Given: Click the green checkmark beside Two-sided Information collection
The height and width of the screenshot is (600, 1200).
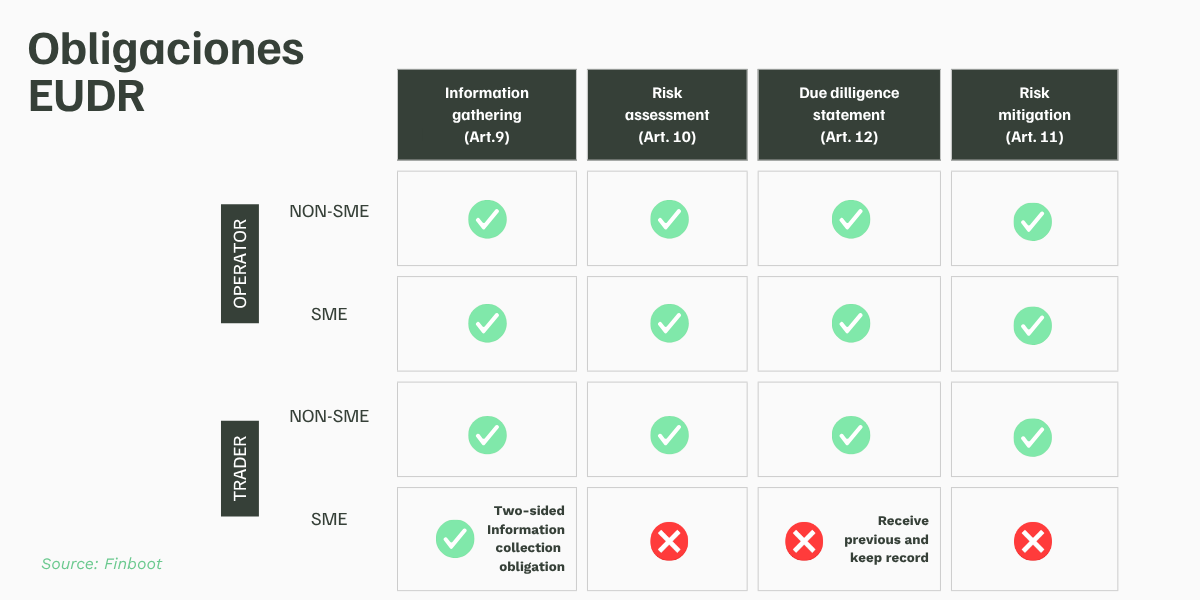Looking at the screenshot, I should click(455, 539).
